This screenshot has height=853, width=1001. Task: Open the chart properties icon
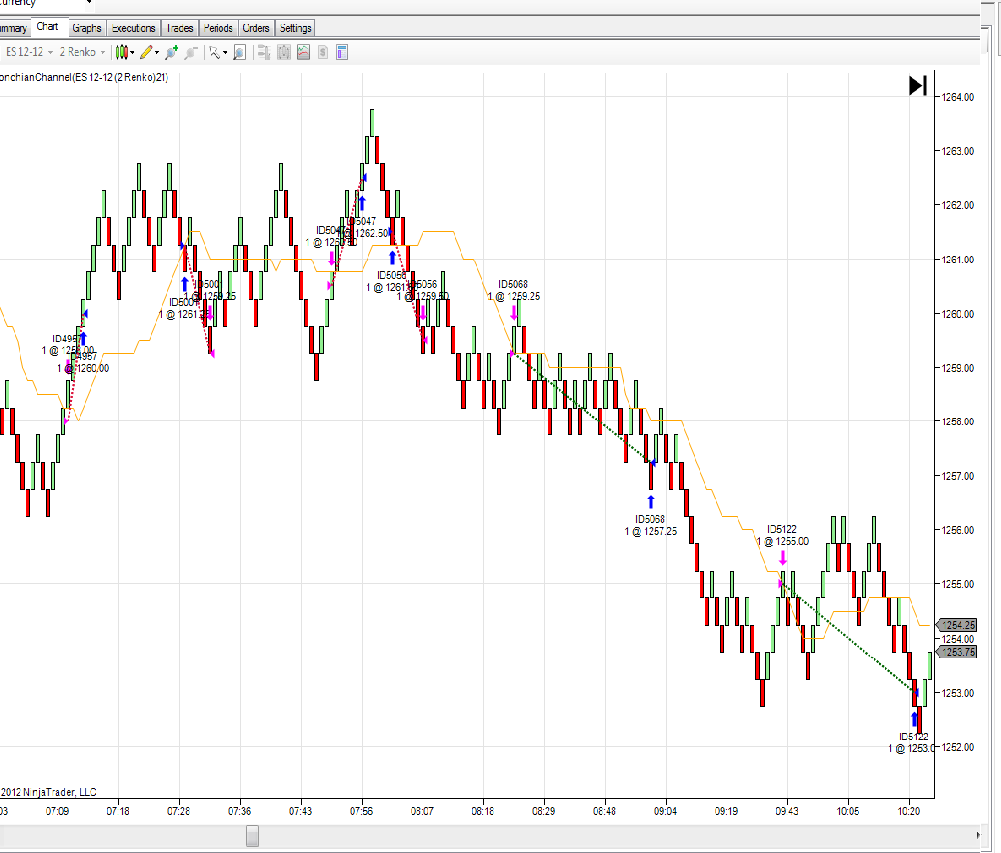[342, 52]
